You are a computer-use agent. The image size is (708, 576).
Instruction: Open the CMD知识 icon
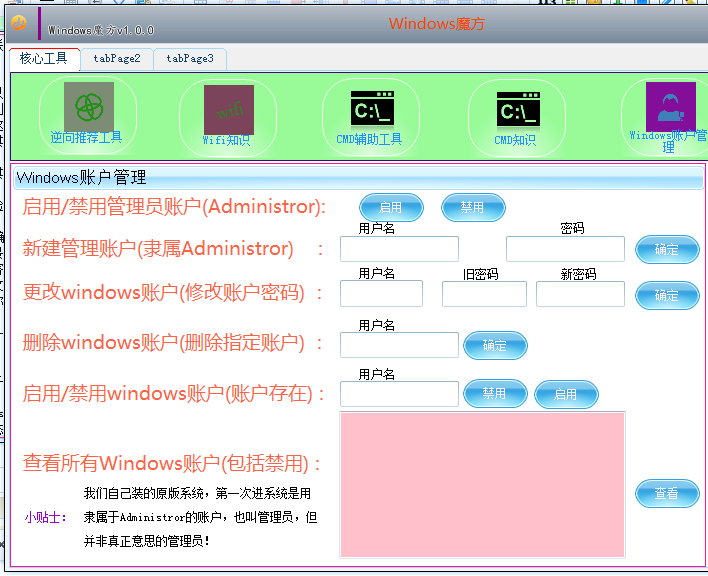[x=517, y=117]
